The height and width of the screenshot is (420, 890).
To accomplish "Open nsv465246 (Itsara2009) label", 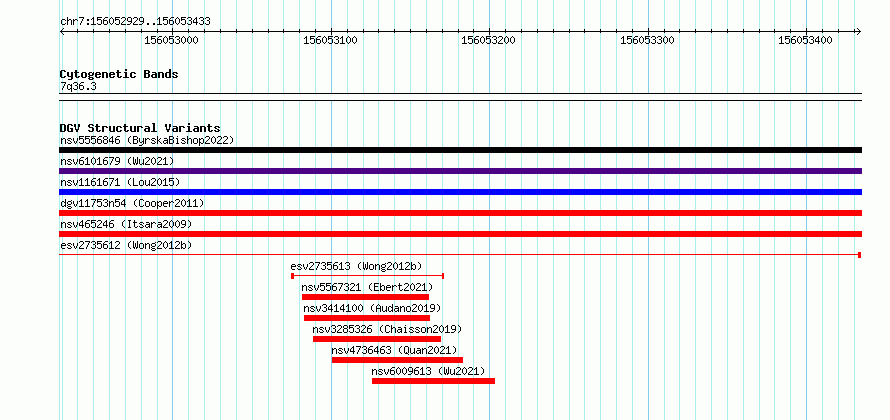I will tap(126, 224).
